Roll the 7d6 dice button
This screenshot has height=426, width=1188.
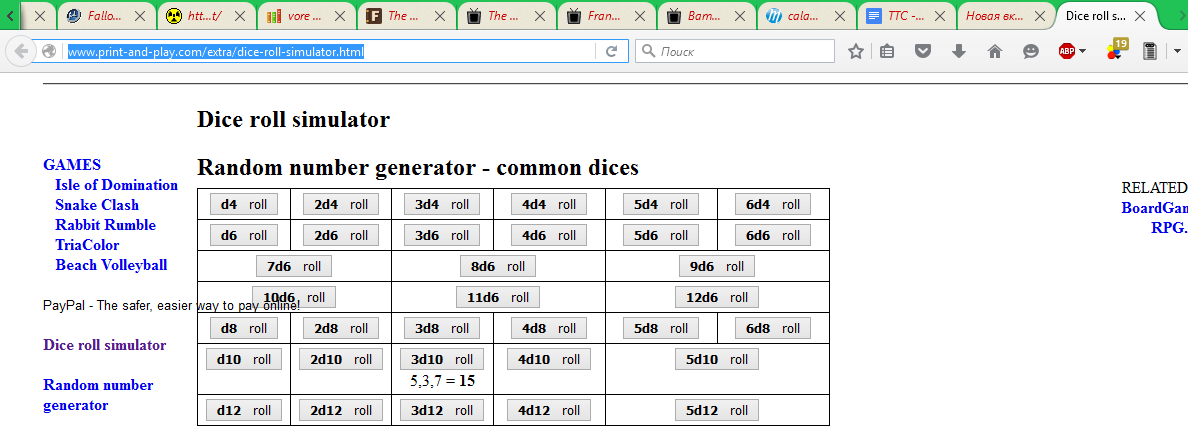click(x=294, y=267)
